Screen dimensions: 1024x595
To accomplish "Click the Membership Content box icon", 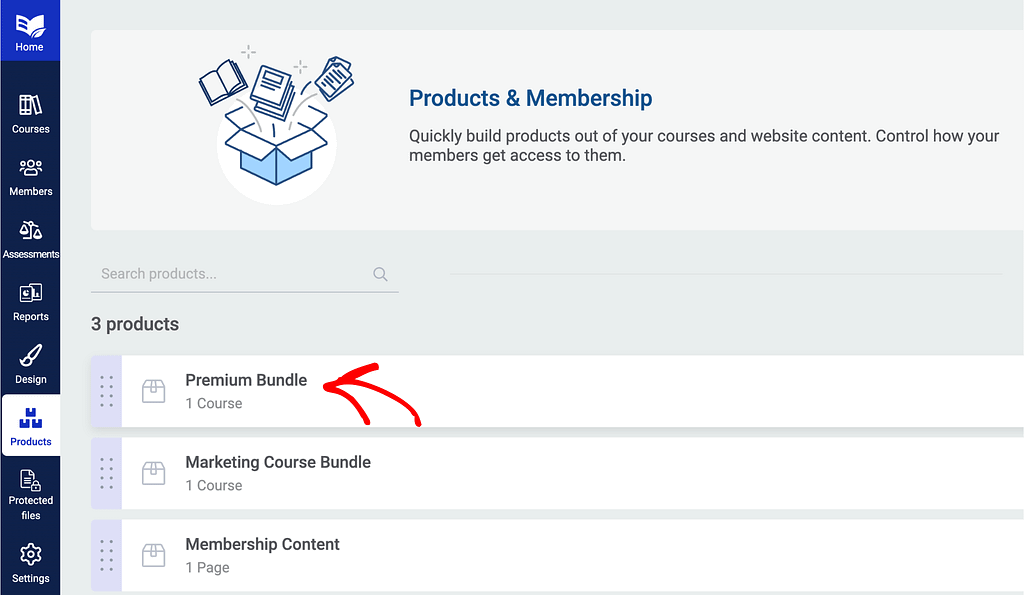I will (x=153, y=555).
